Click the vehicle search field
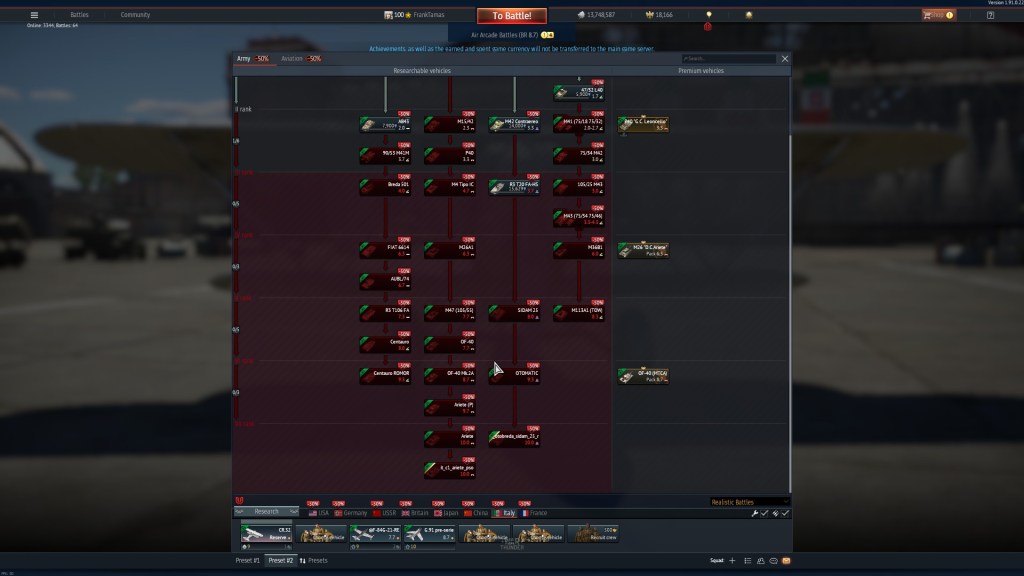Image resolution: width=1024 pixels, height=576 pixels. pos(728,59)
